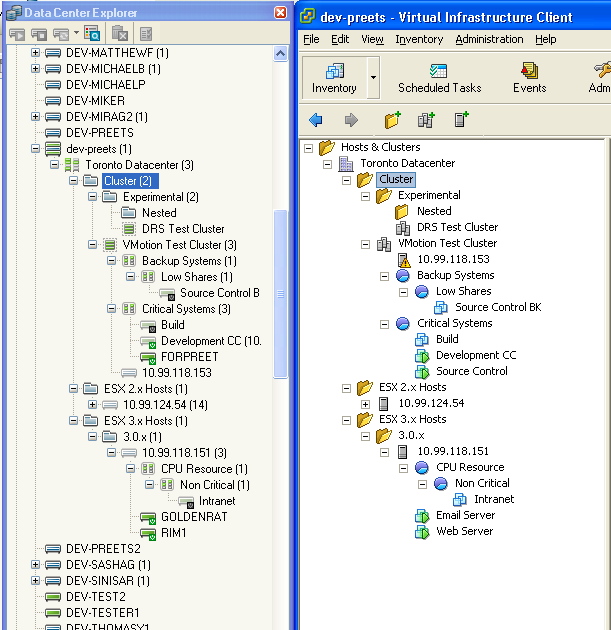Image resolution: width=611 pixels, height=630 pixels.
Task: Click the third toolbar icon with dropdown in Data Center Explorer
Action: tap(61, 35)
